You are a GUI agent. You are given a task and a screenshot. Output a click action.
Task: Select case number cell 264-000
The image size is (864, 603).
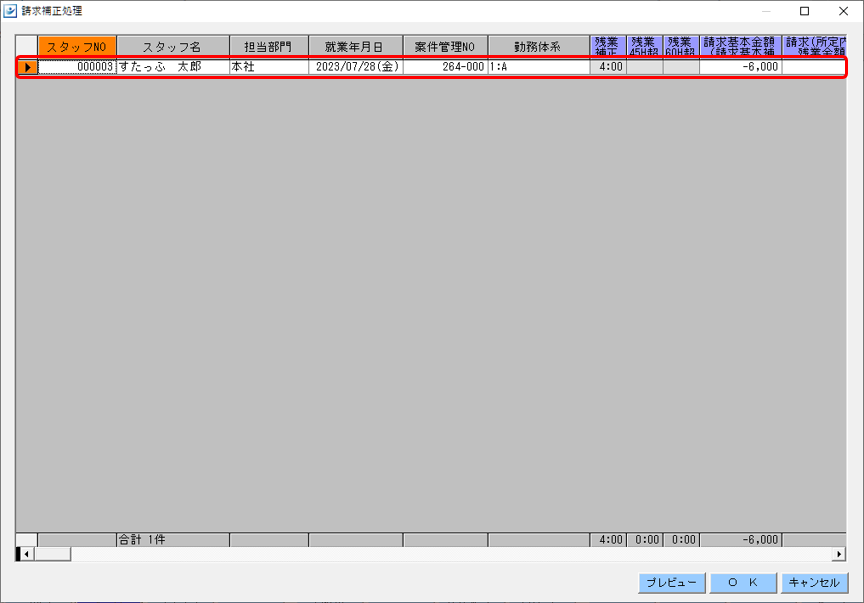(446, 67)
